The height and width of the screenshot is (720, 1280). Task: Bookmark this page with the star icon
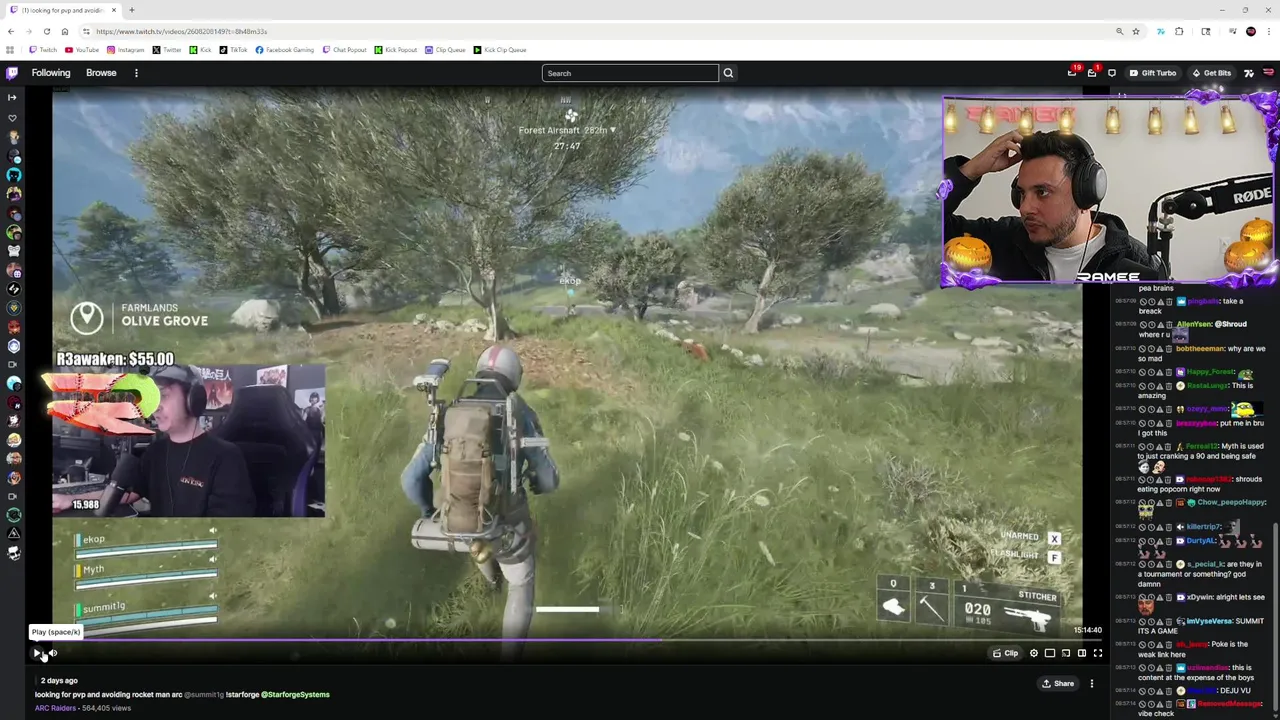(1136, 32)
